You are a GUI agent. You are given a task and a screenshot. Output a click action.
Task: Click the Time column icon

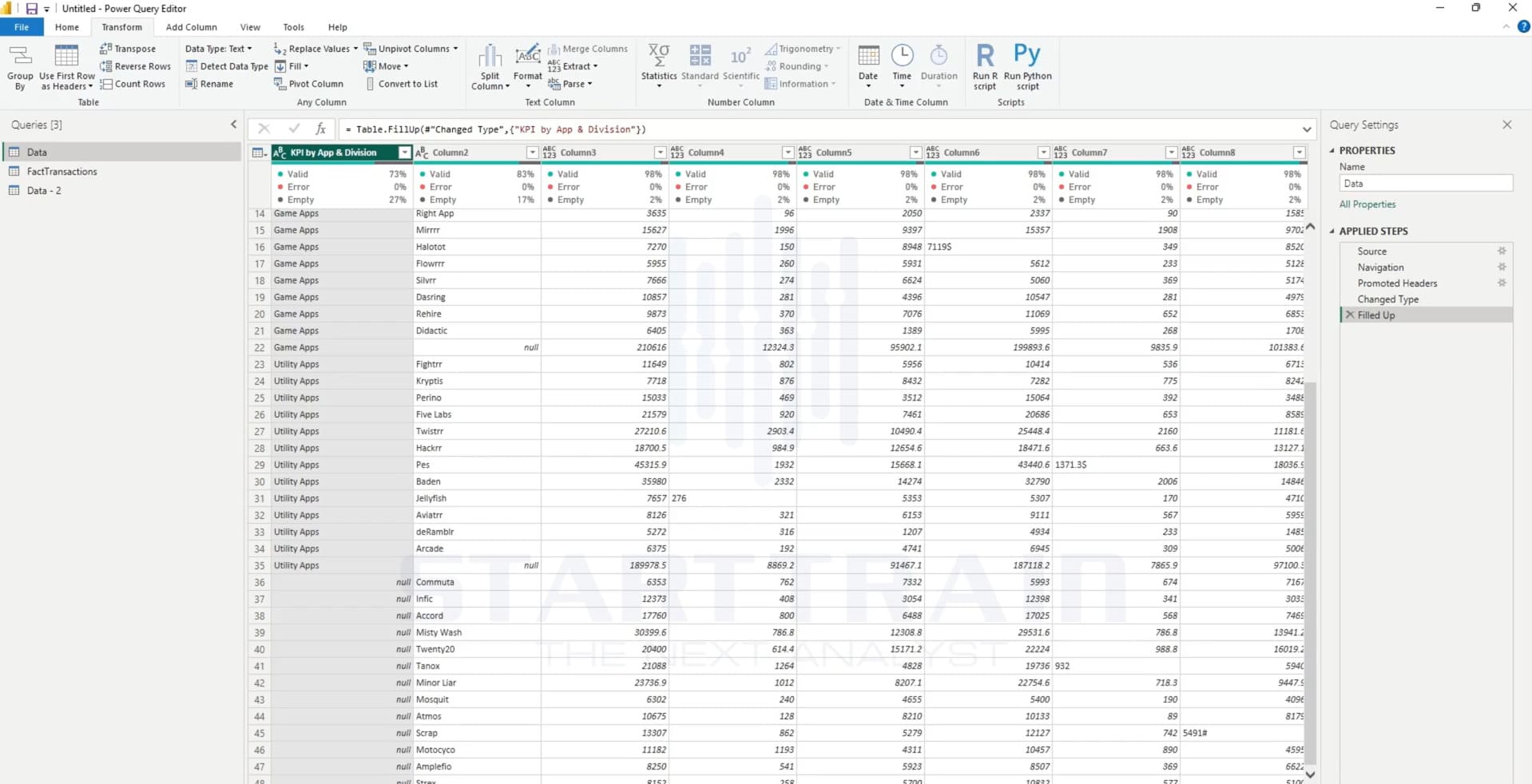click(x=902, y=56)
